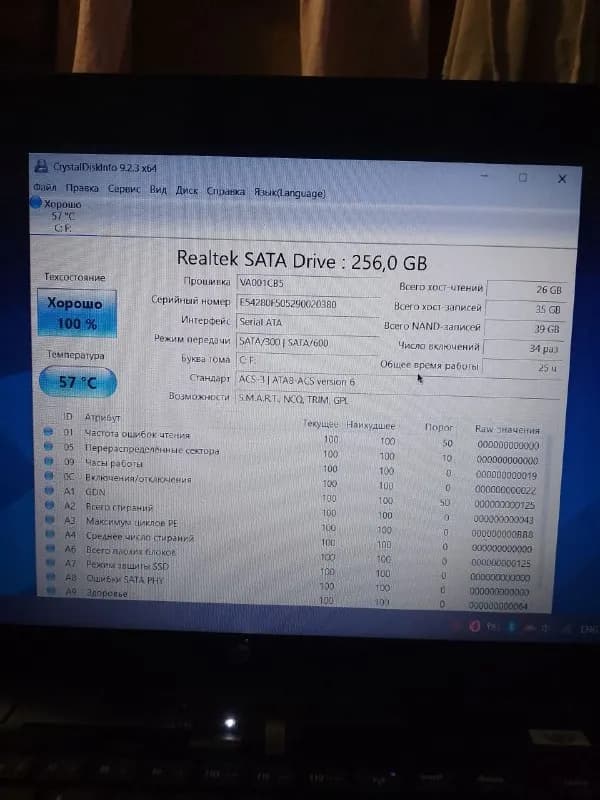Viewport: 600px width, 800px height.
Task: Click the firmware field VA001CB5
Action: [x=308, y=283]
